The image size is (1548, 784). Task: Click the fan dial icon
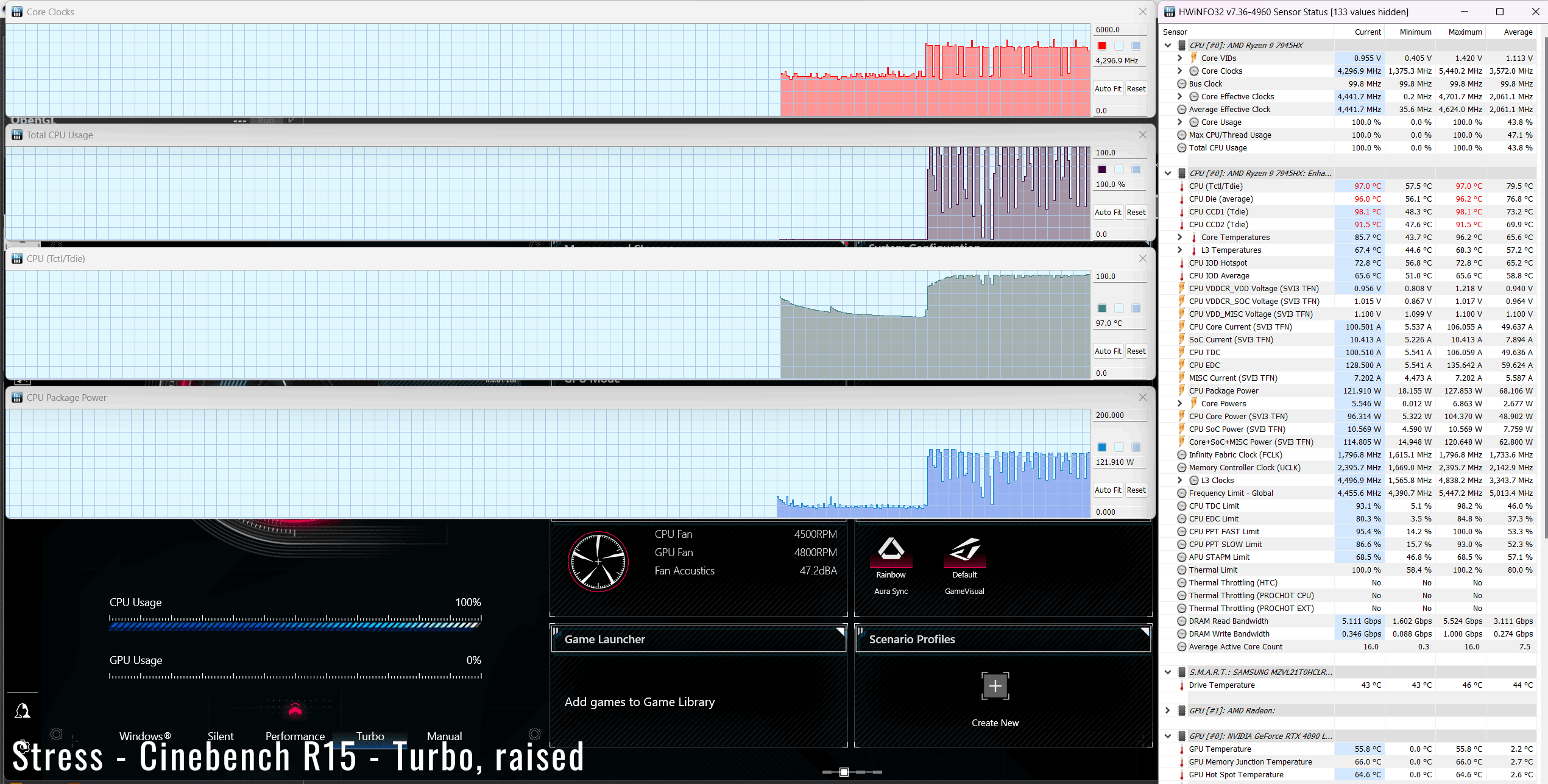click(598, 562)
